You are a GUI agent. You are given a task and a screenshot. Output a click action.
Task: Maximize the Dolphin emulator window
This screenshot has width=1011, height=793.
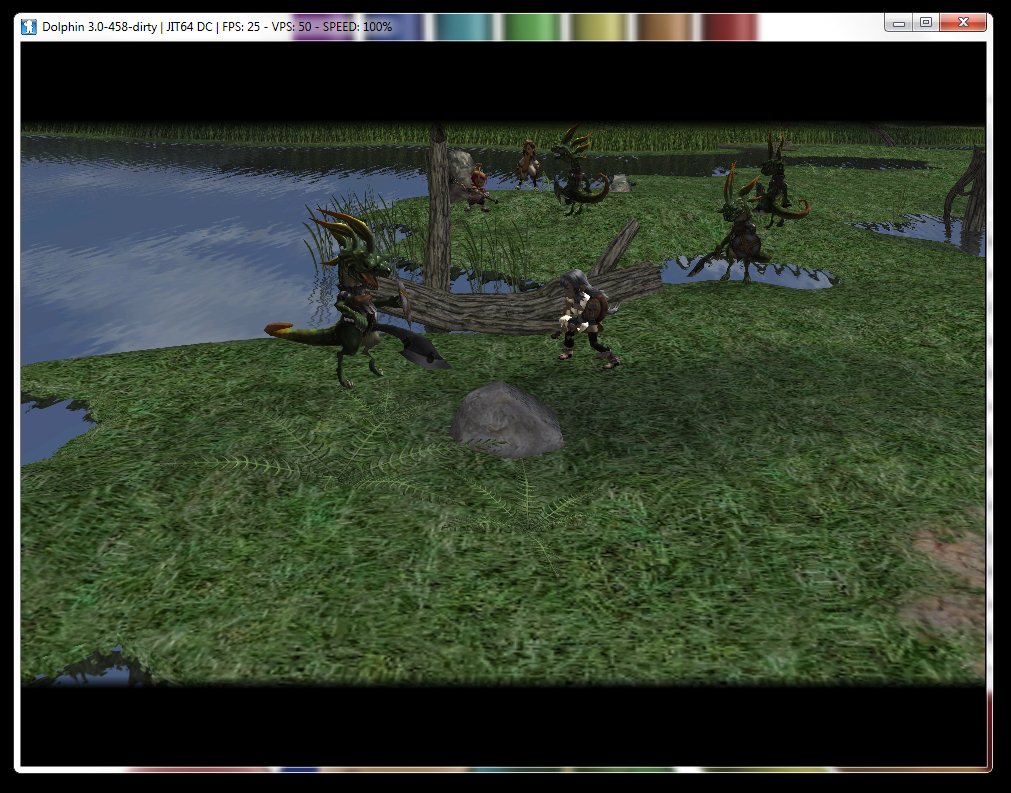926,22
